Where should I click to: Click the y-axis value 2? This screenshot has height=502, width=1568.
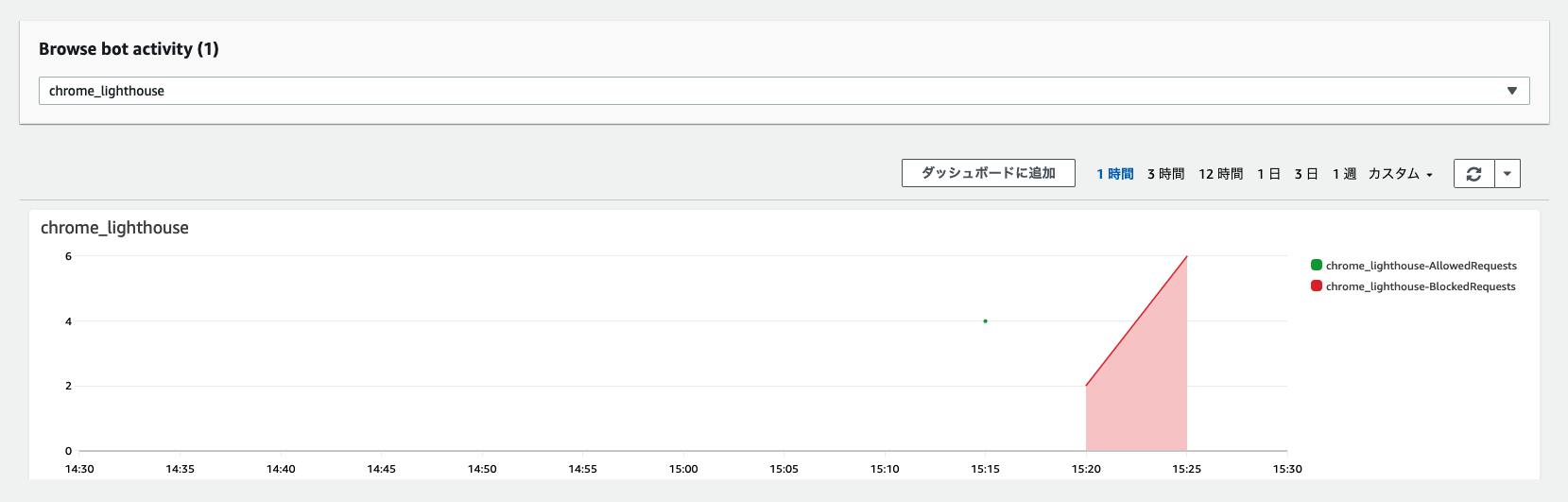click(68, 386)
